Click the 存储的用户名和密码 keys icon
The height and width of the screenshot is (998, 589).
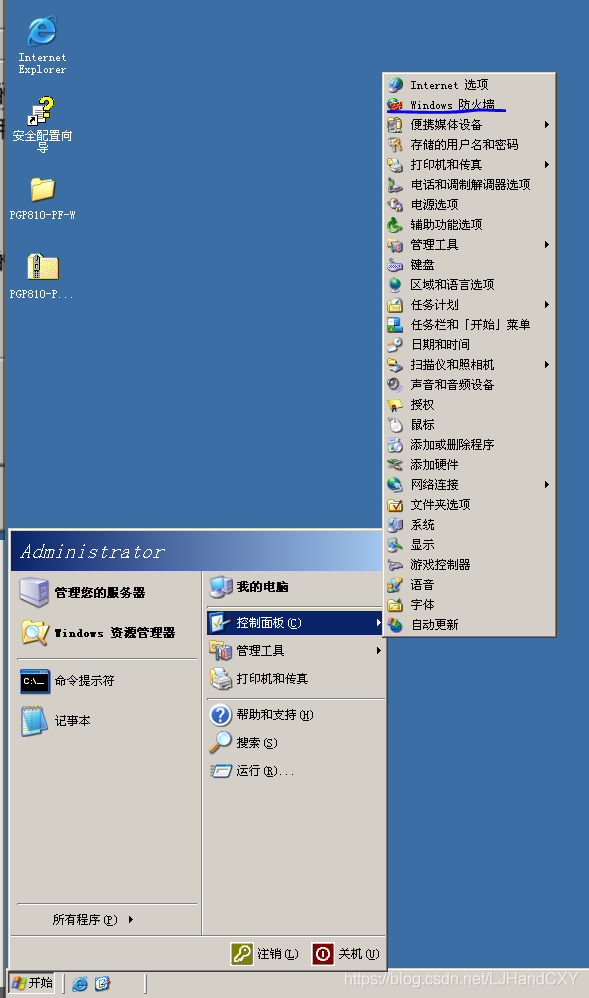[395, 144]
